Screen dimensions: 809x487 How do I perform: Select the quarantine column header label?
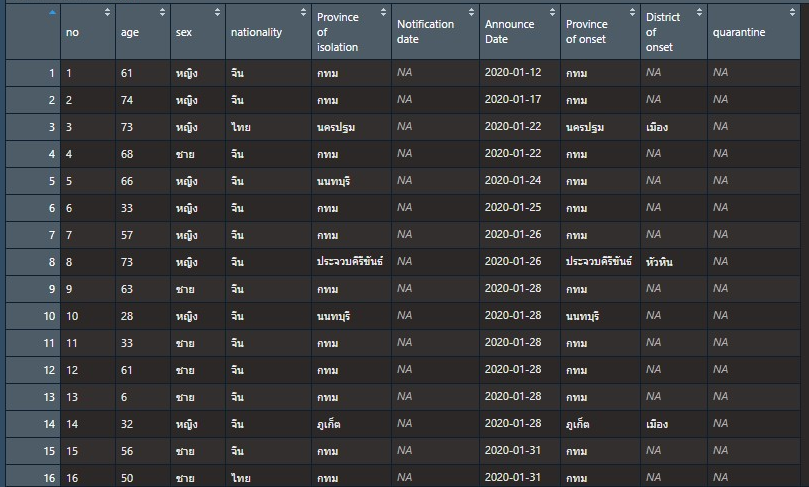[x=739, y=32]
